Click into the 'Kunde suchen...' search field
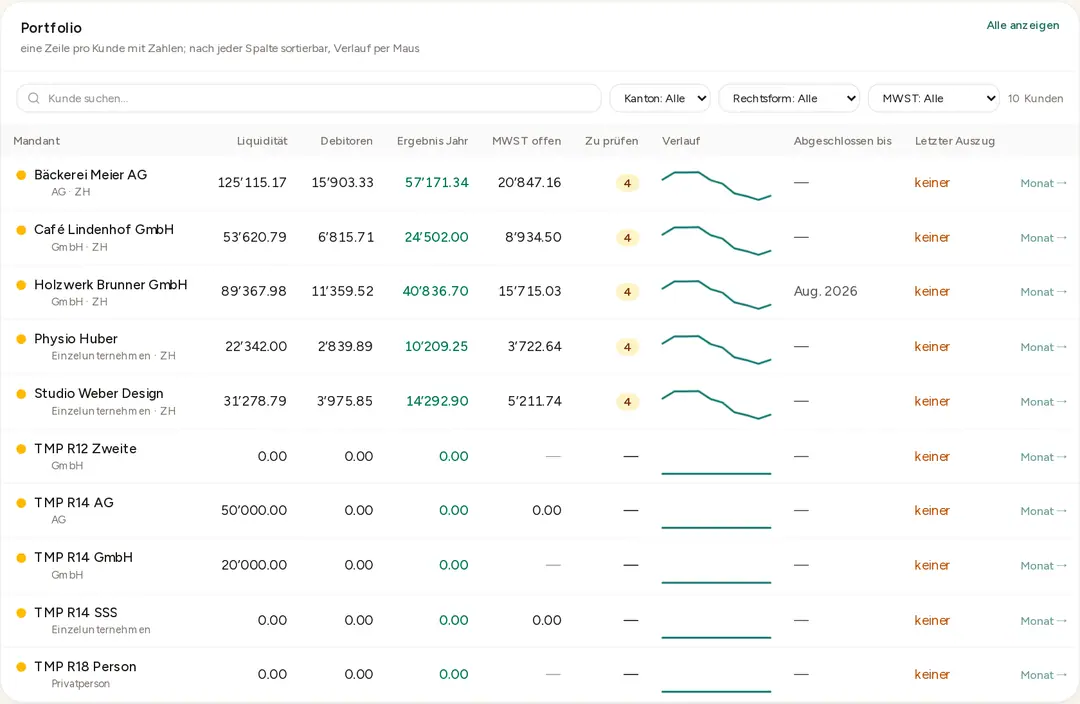 [309, 99]
